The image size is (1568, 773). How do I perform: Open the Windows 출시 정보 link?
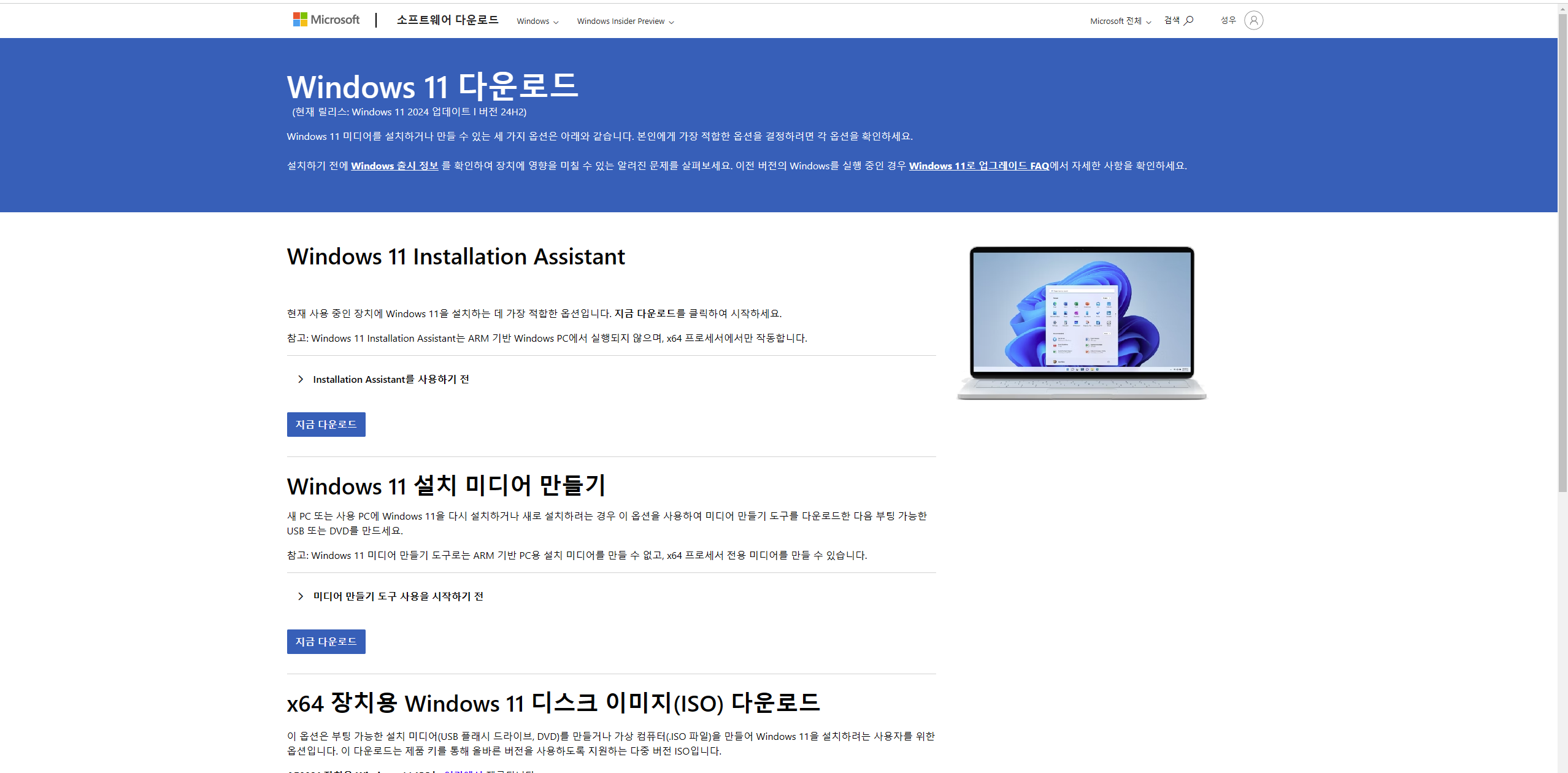[394, 166]
